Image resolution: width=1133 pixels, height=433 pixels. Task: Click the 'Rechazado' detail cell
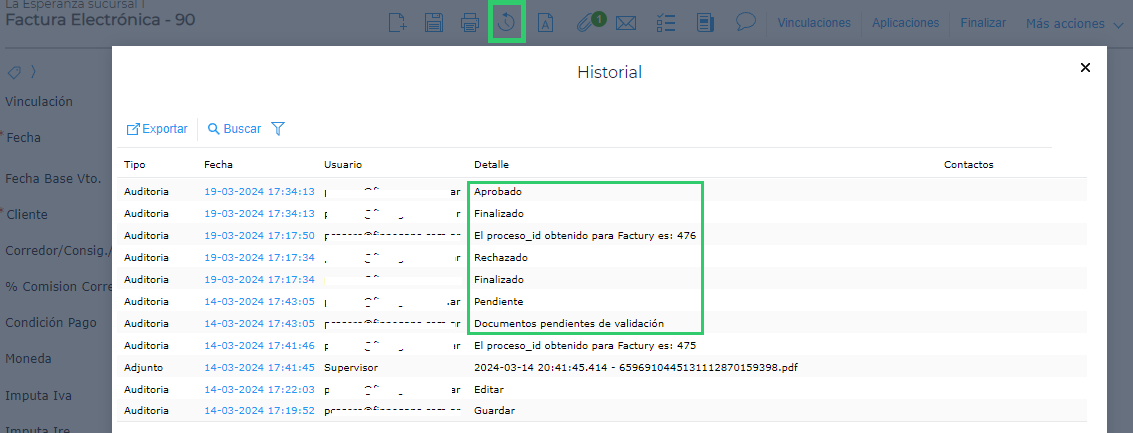[499, 257]
